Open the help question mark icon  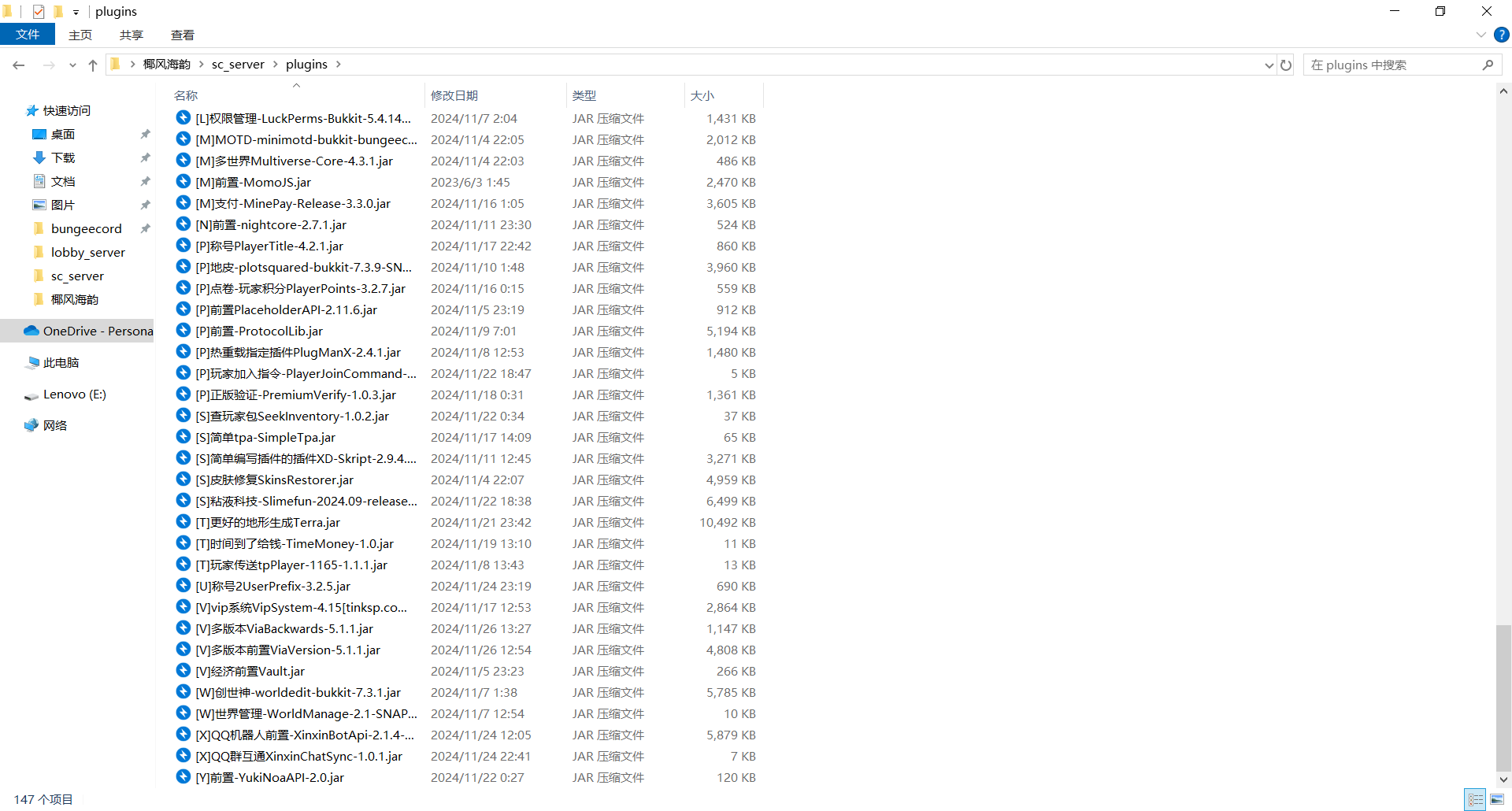(1502, 35)
